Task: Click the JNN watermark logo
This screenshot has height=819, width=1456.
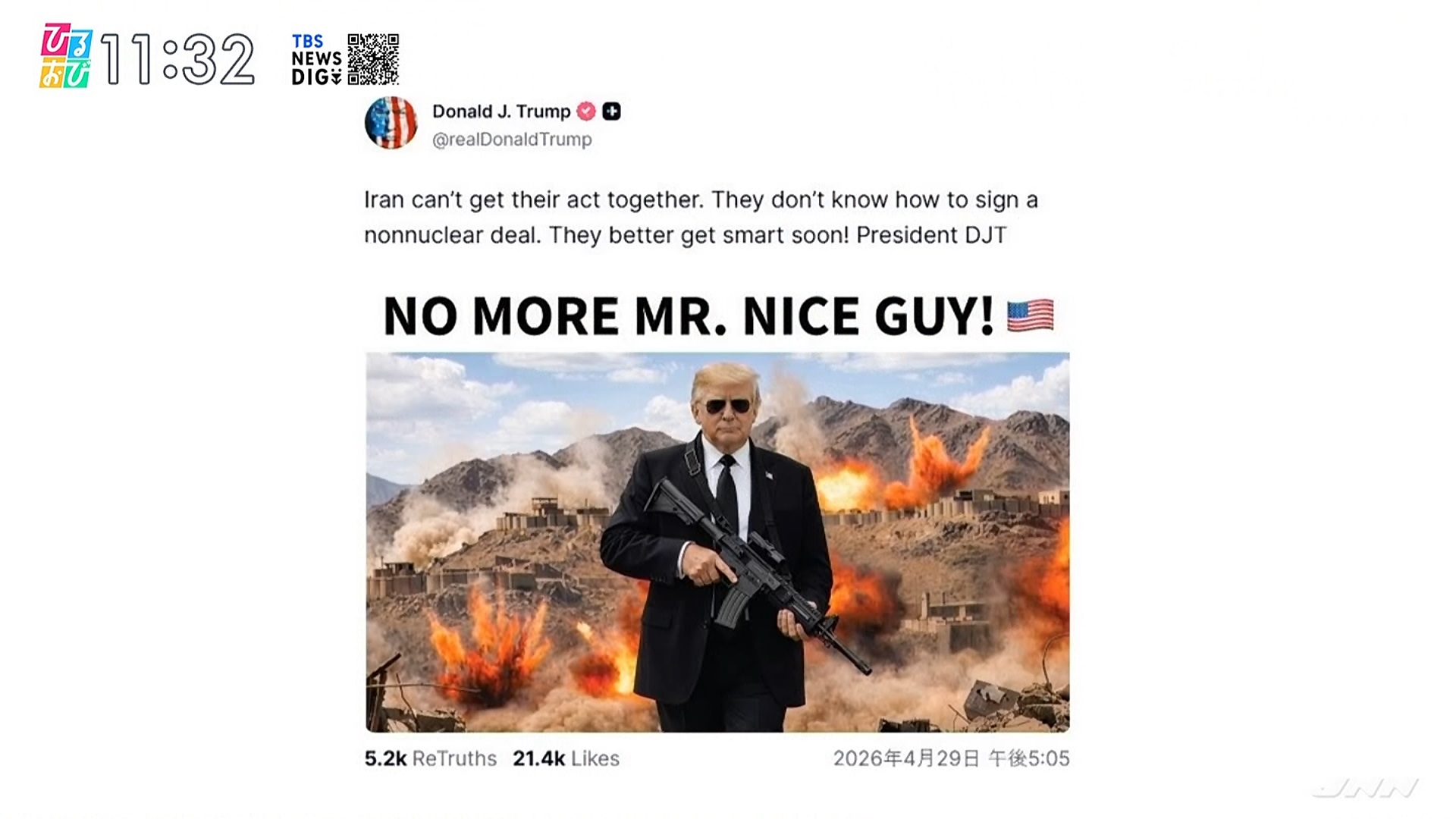Action: point(1366,789)
